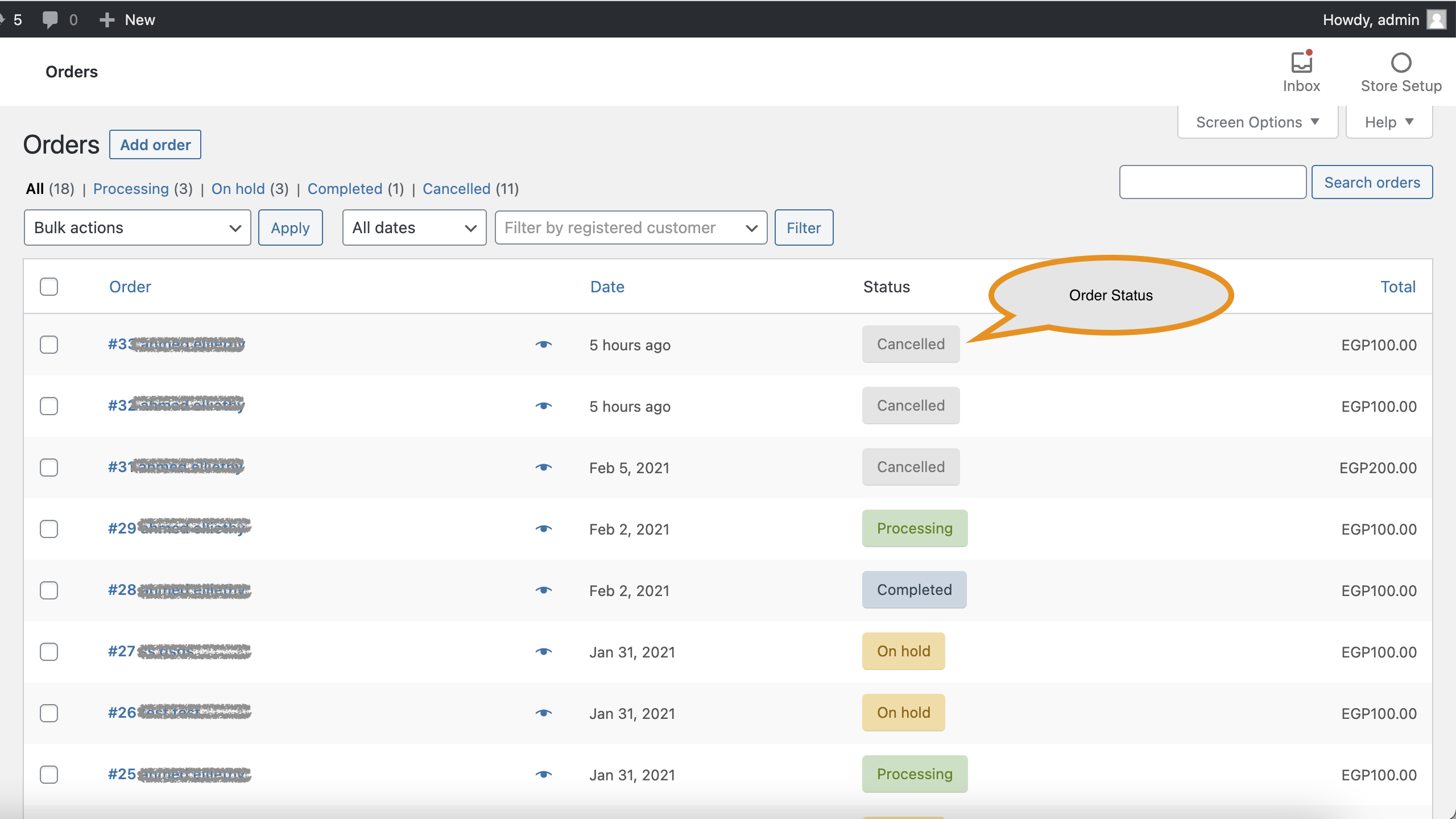
Task: Toggle the checkbox for order #31
Action: coord(48,466)
